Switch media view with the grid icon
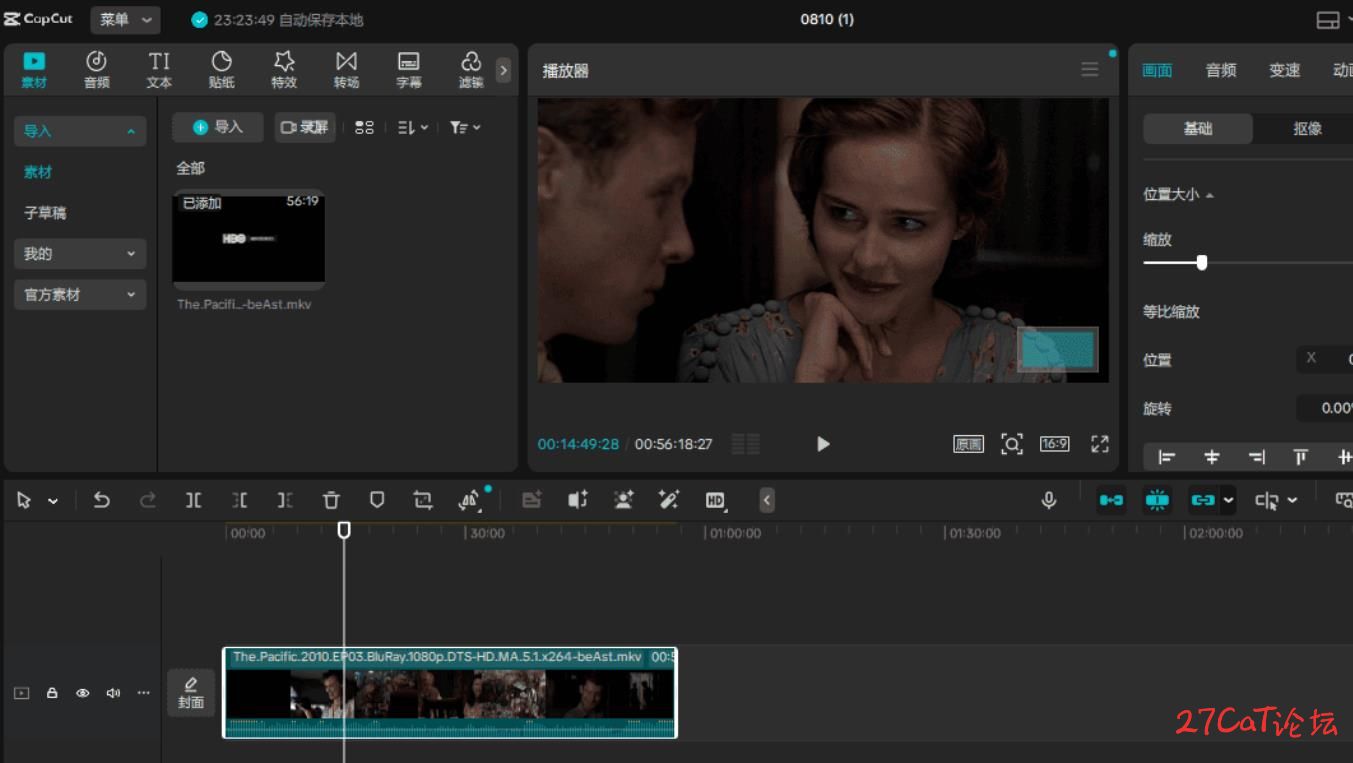 [x=364, y=127]
